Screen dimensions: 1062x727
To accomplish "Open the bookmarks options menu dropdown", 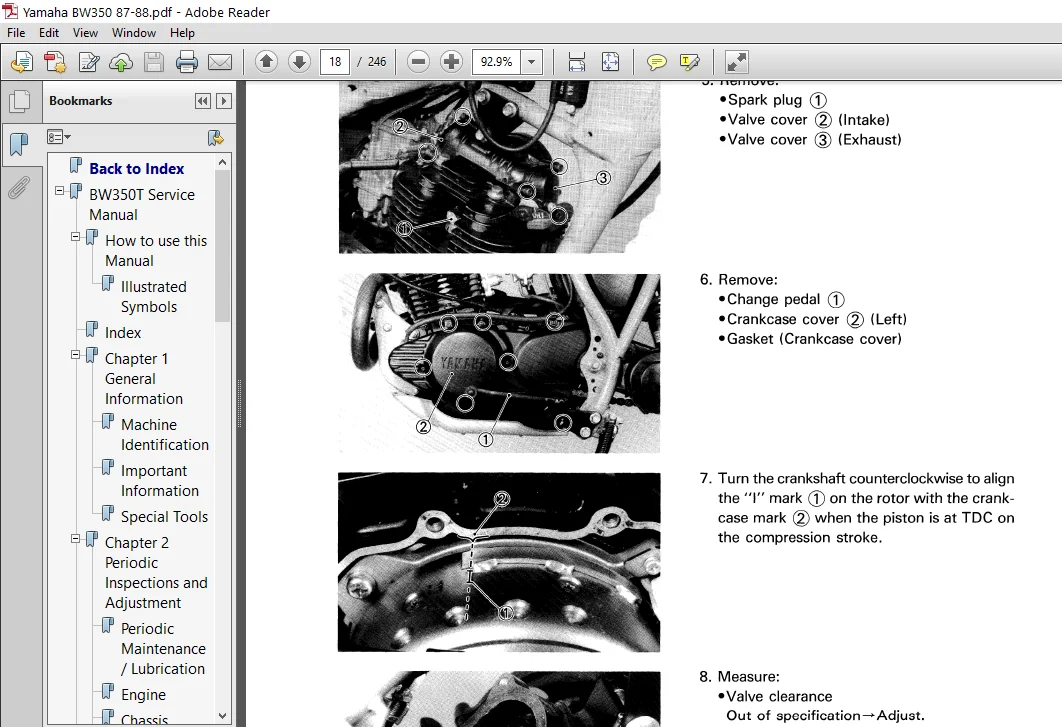I will 59,138.
